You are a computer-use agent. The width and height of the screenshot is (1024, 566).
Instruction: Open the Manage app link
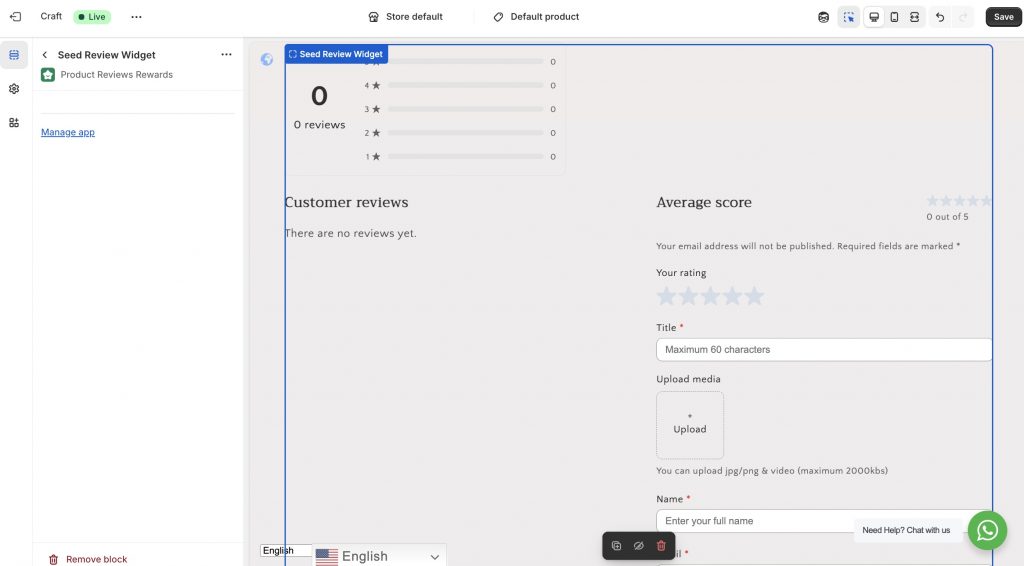click(68, 132)
